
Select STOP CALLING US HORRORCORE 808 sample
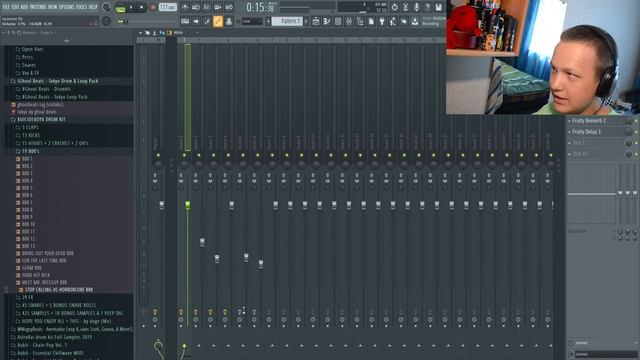[58, 290]
